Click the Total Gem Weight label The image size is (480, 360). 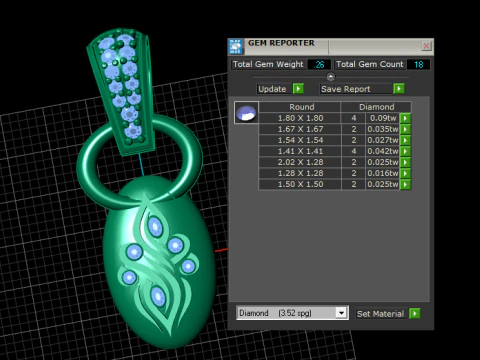(x=268, y=64)
